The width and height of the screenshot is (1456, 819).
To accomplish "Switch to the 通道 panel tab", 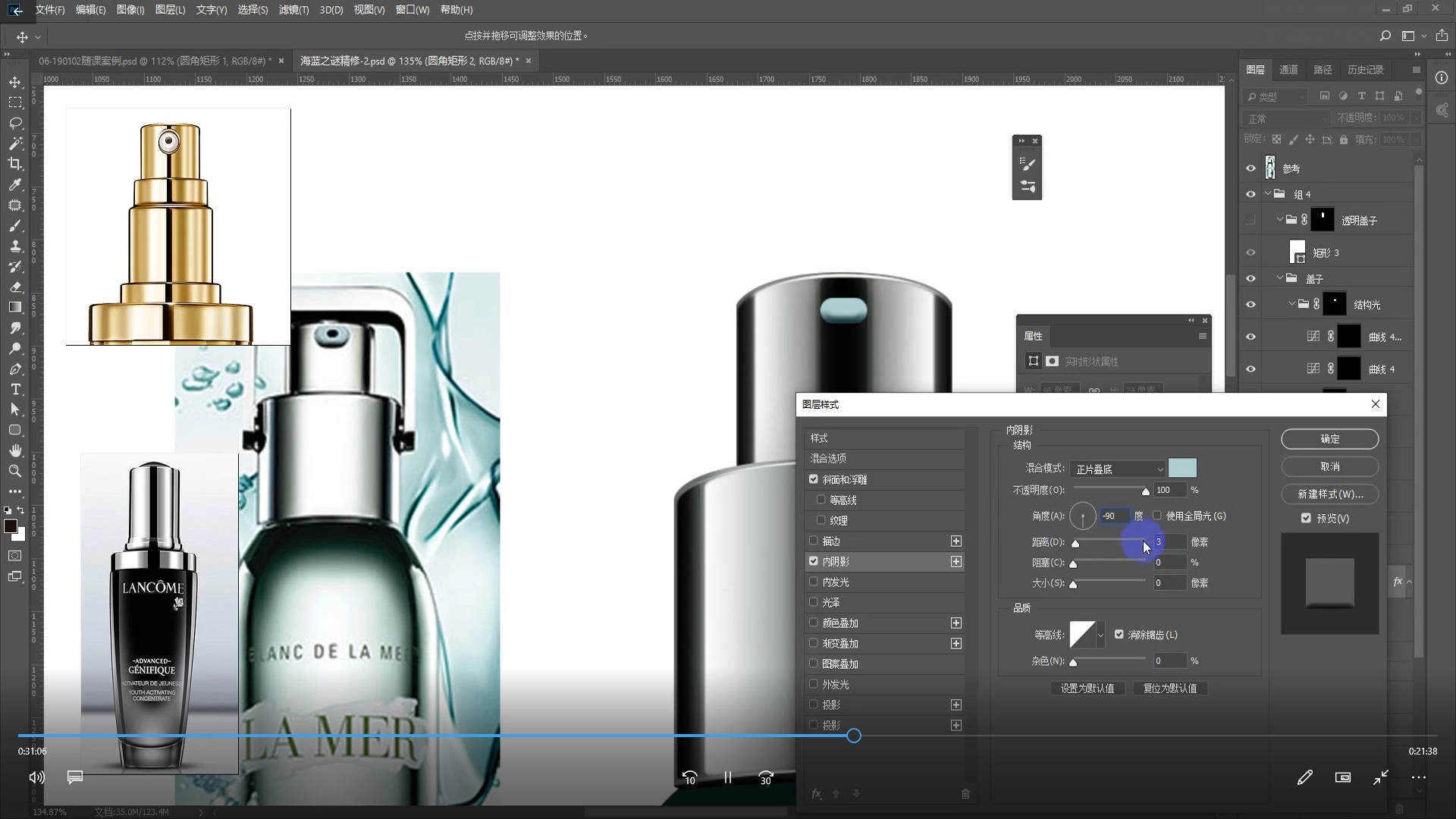I will coord(1288,70).
